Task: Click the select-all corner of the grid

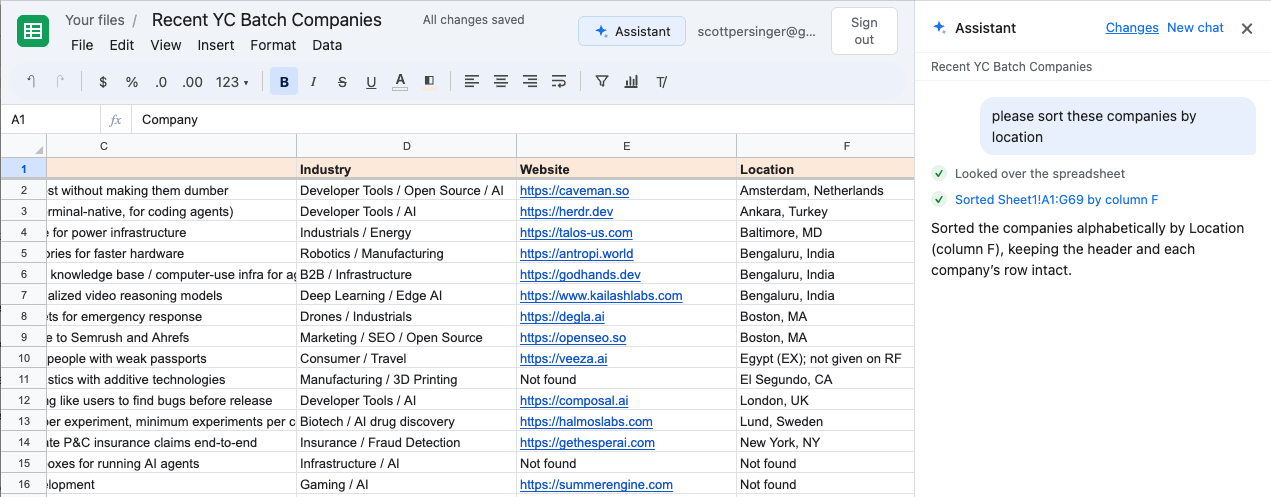Action: point(23,146)
